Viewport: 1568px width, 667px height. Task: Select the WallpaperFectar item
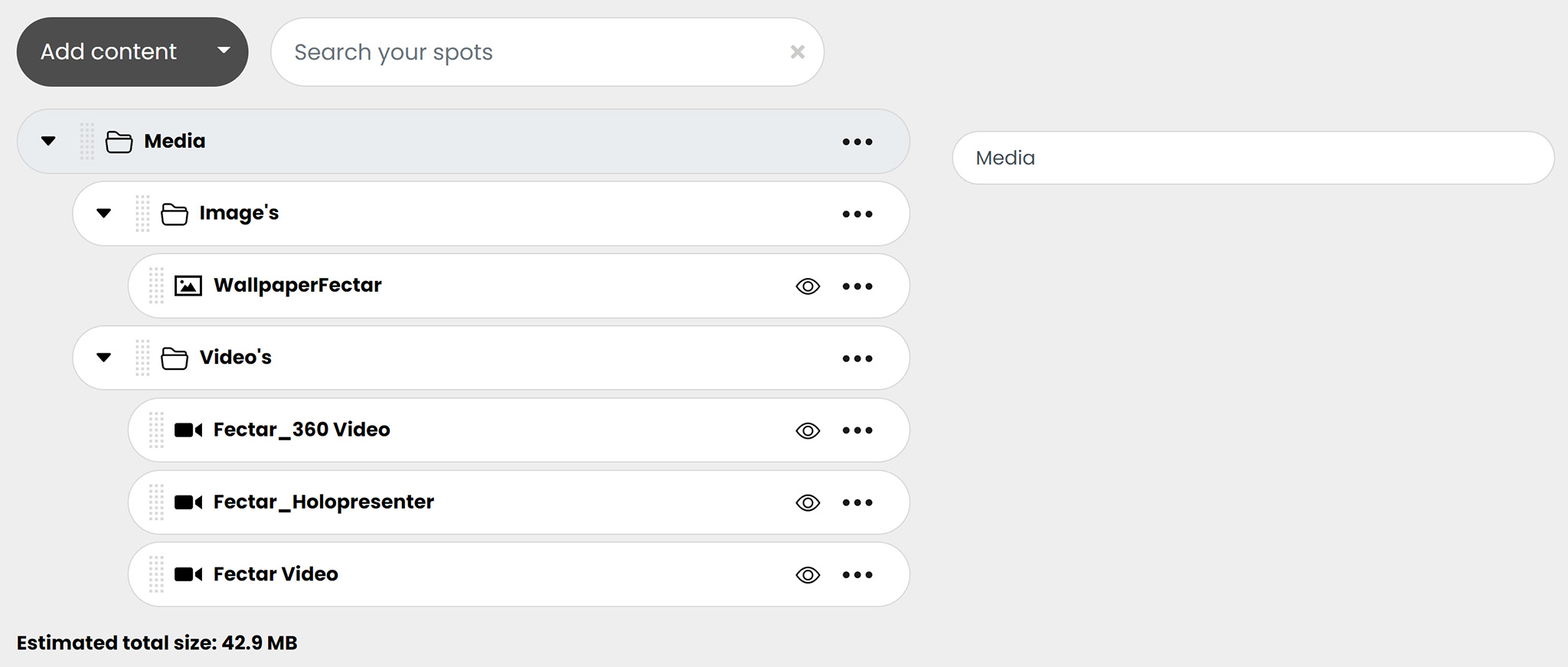[518, 286]
